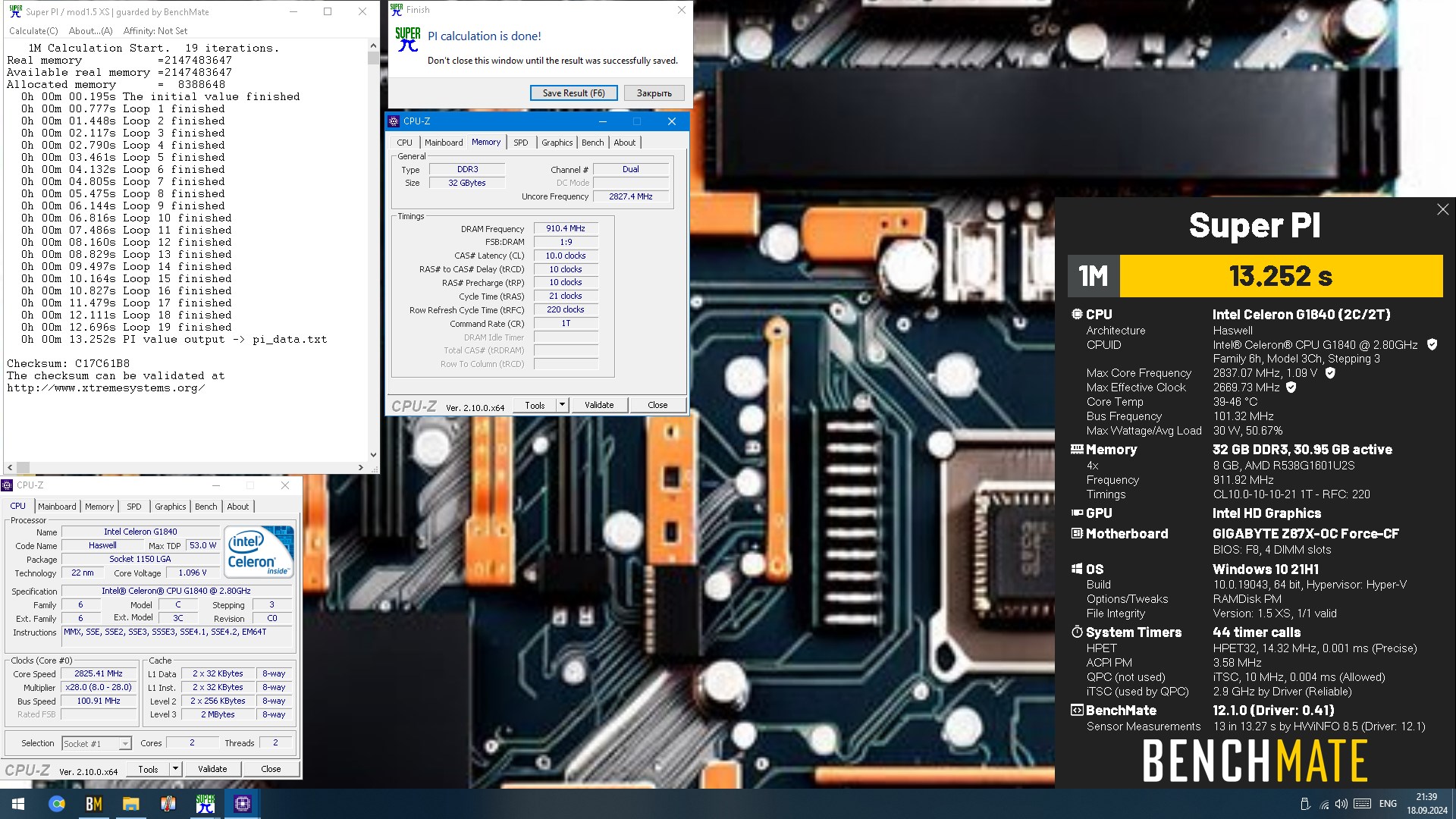Click the 13.252 s result bar
Screen dimensions: 1456x819
tap(1281, 276)
